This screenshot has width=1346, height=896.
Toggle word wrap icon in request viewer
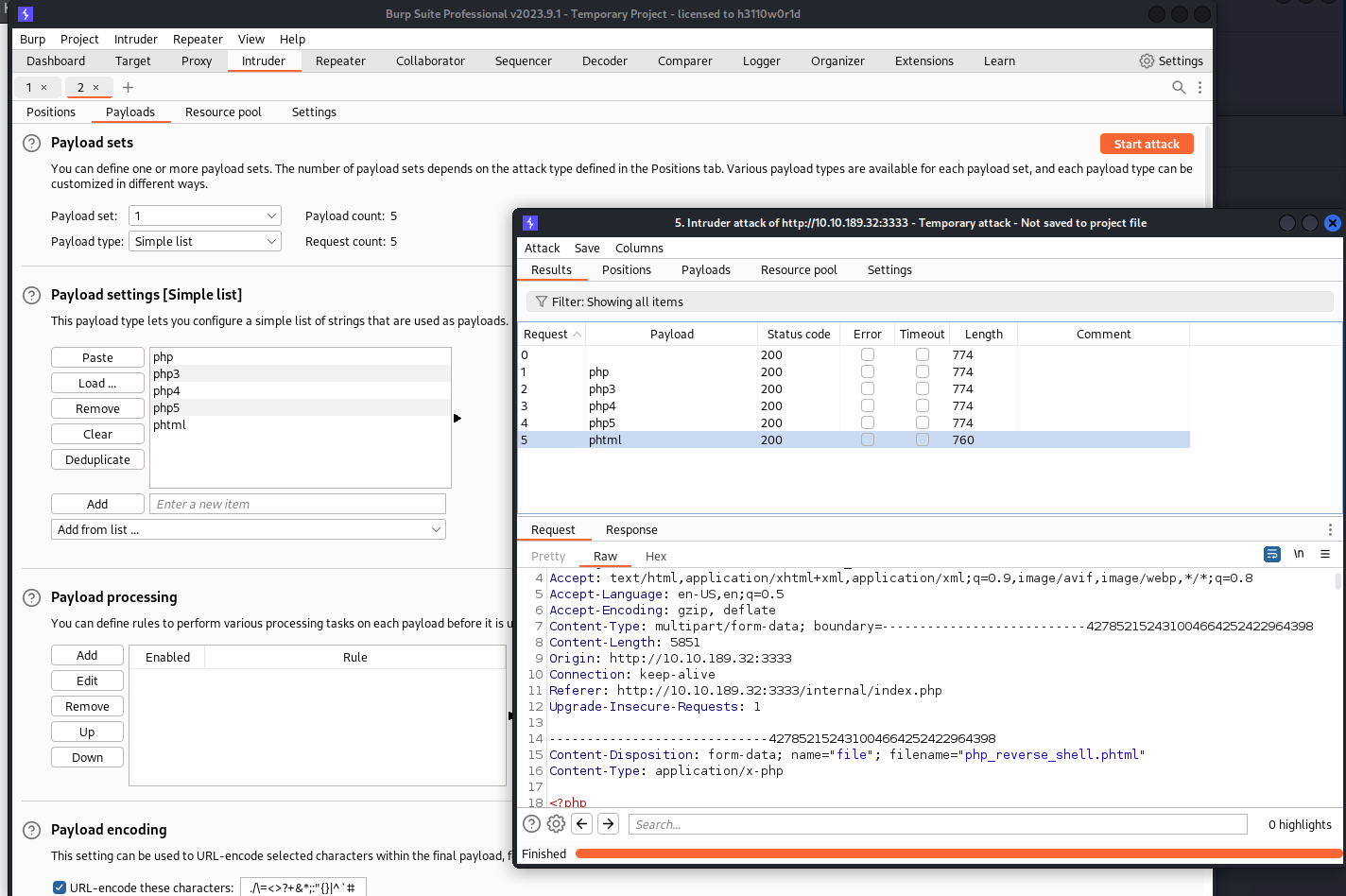pyautogui.click(x=1272, y=554)
